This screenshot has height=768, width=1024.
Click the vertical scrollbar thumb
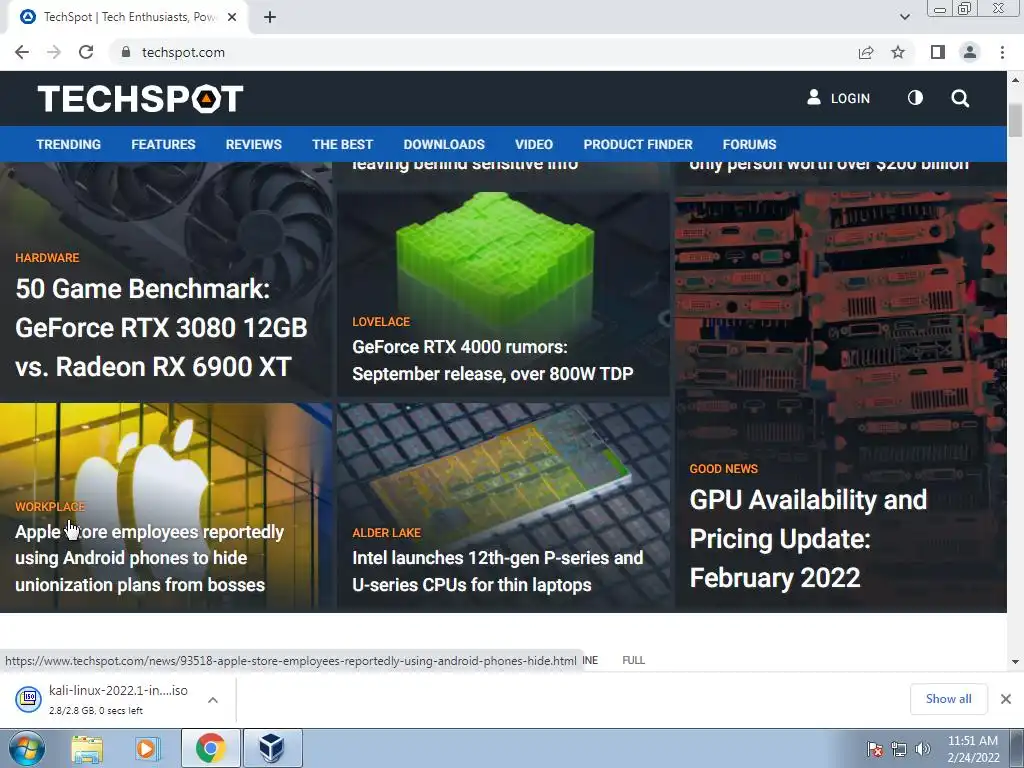(1016, 120)
